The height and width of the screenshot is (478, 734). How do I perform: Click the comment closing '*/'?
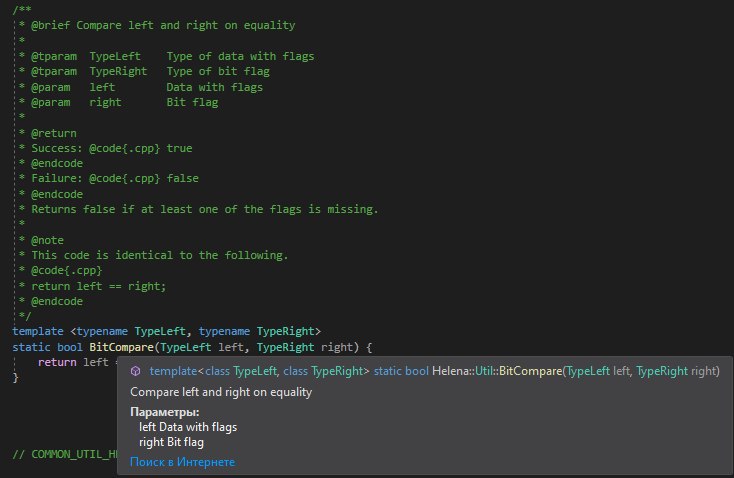tap(25, 316)
